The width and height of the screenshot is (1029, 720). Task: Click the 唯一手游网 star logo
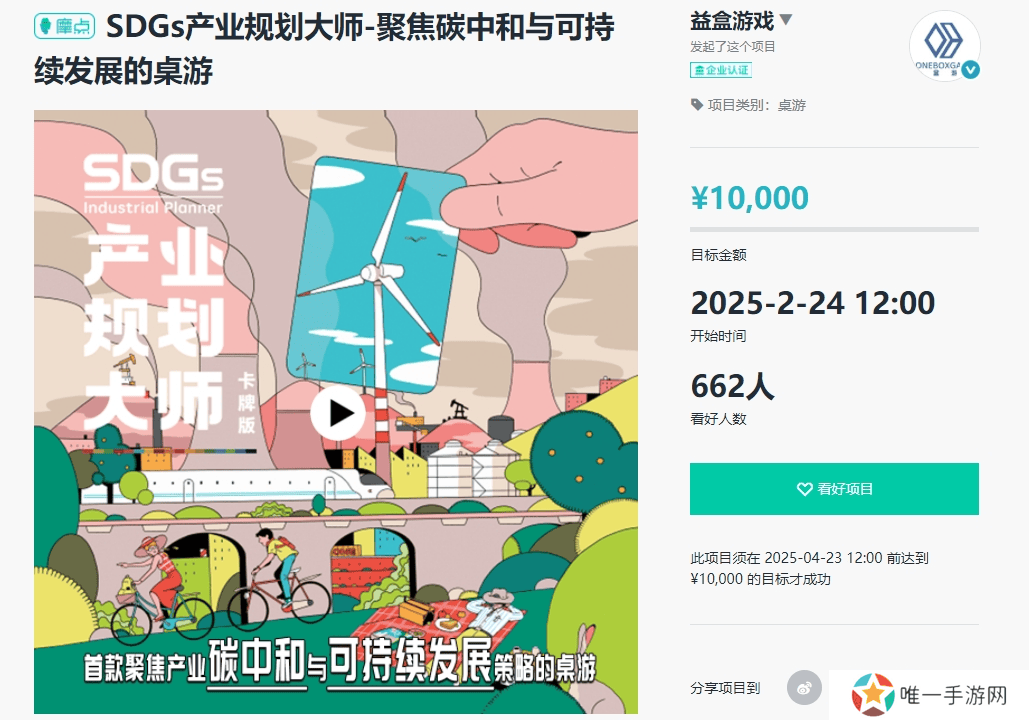[873, 694]
